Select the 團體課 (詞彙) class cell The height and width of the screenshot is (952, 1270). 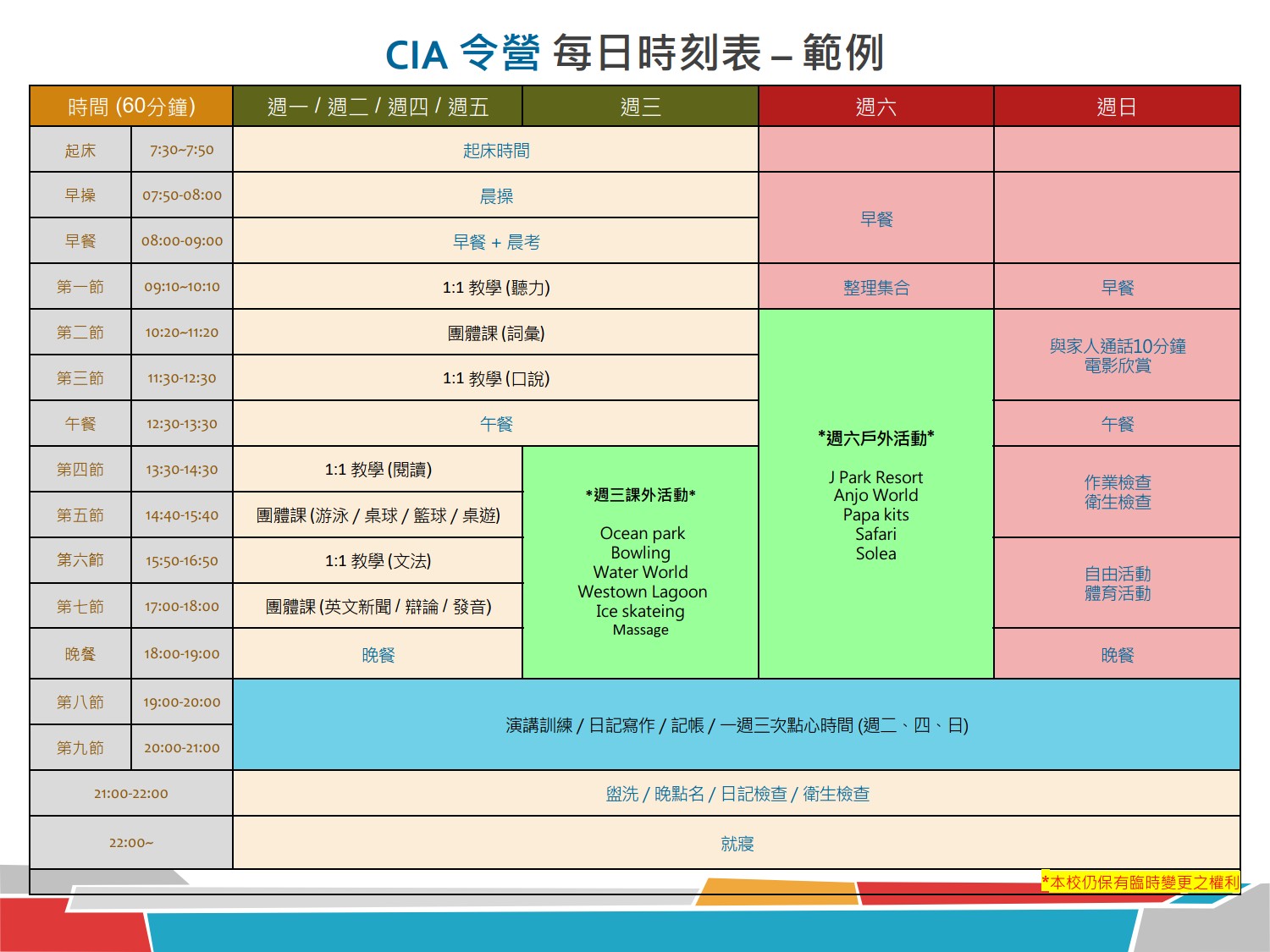(x=496, y=333)
